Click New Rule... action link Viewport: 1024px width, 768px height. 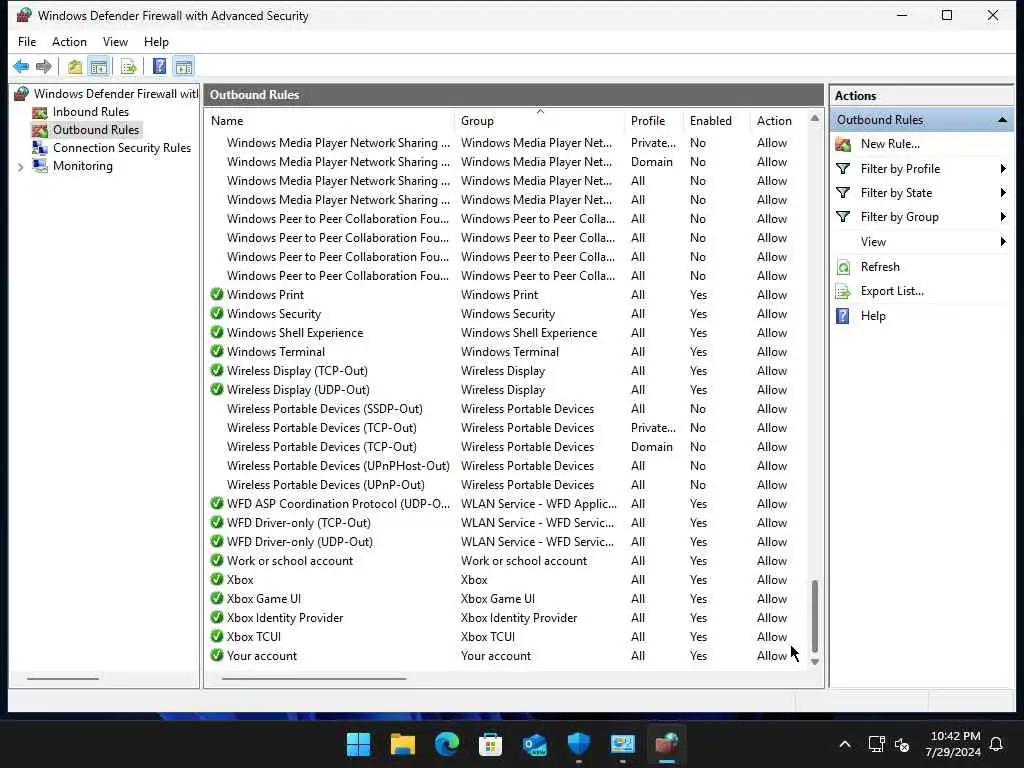889,144
